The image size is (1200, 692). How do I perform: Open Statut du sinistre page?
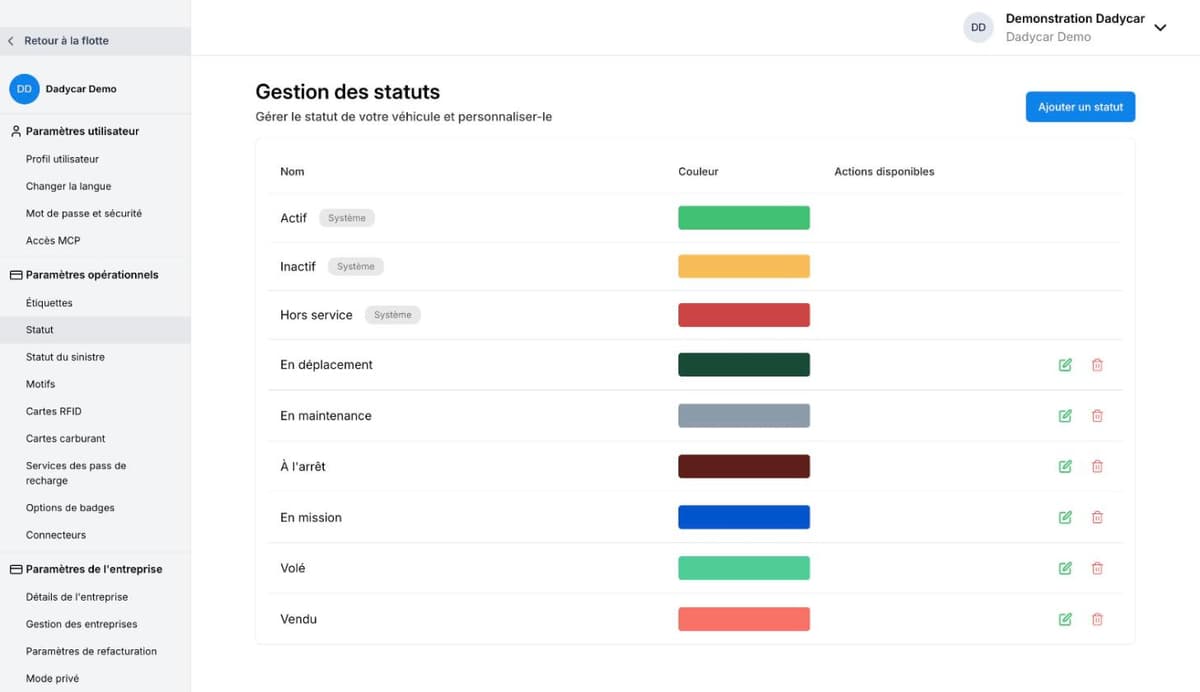(x=65, y=357)
